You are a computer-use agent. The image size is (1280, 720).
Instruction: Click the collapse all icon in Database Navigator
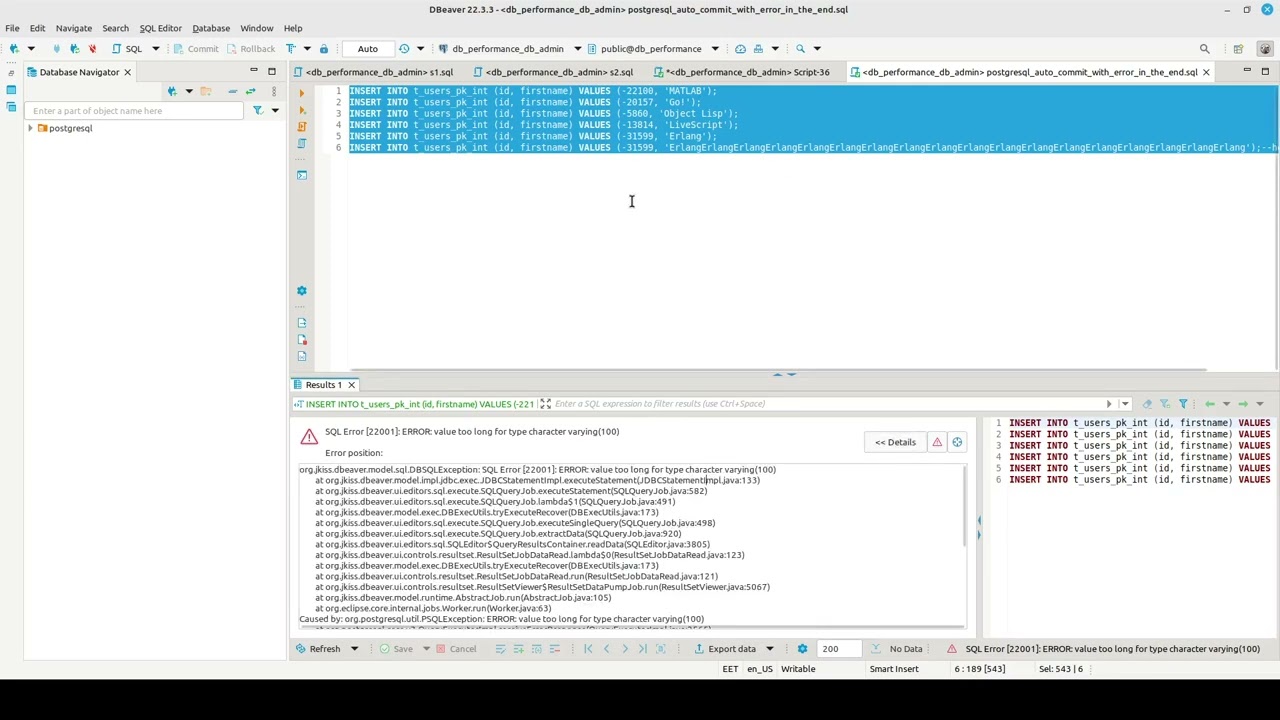coord(232,91)
